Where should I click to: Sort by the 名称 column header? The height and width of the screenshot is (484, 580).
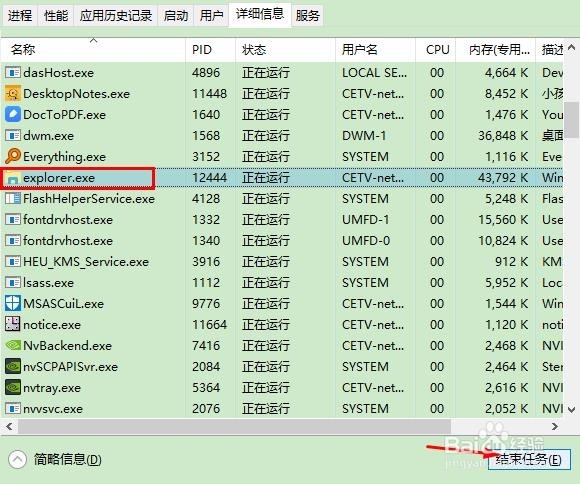click(92, 50)
